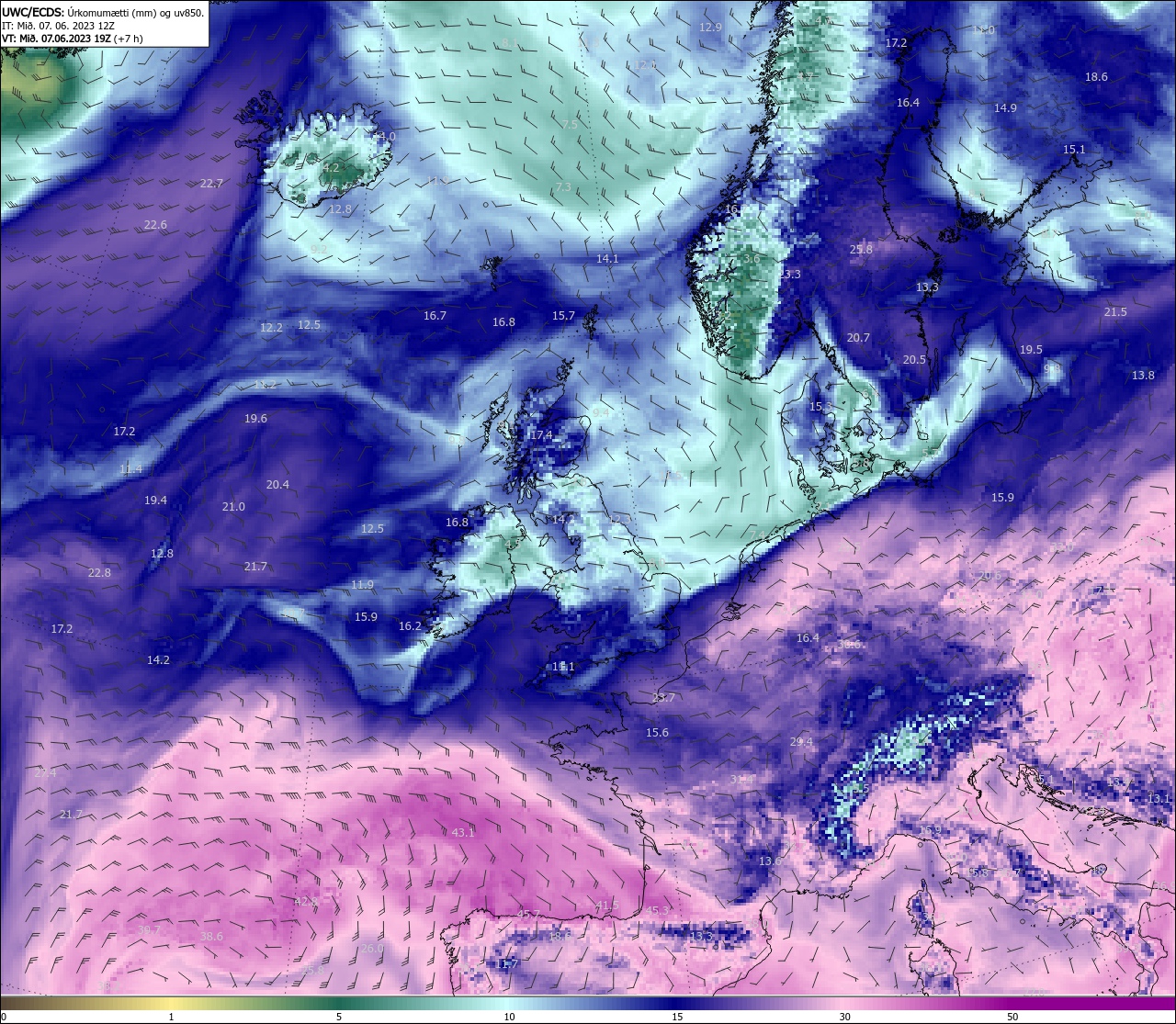Click the 14.2 value in the west Atlantic
This screenshot has width=1176, height=1024.
click(158, 660)
